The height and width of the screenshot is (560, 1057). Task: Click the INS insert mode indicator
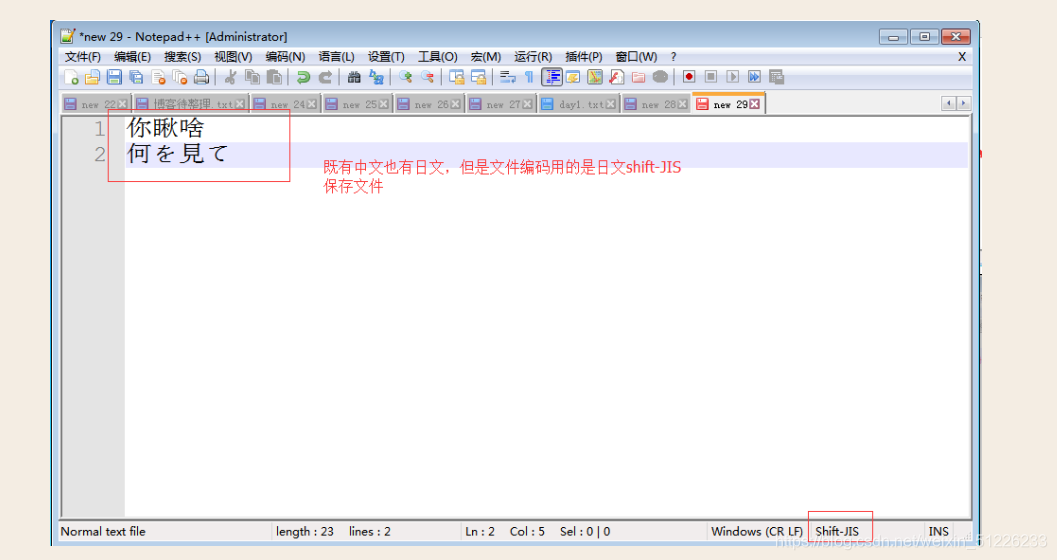938,531
